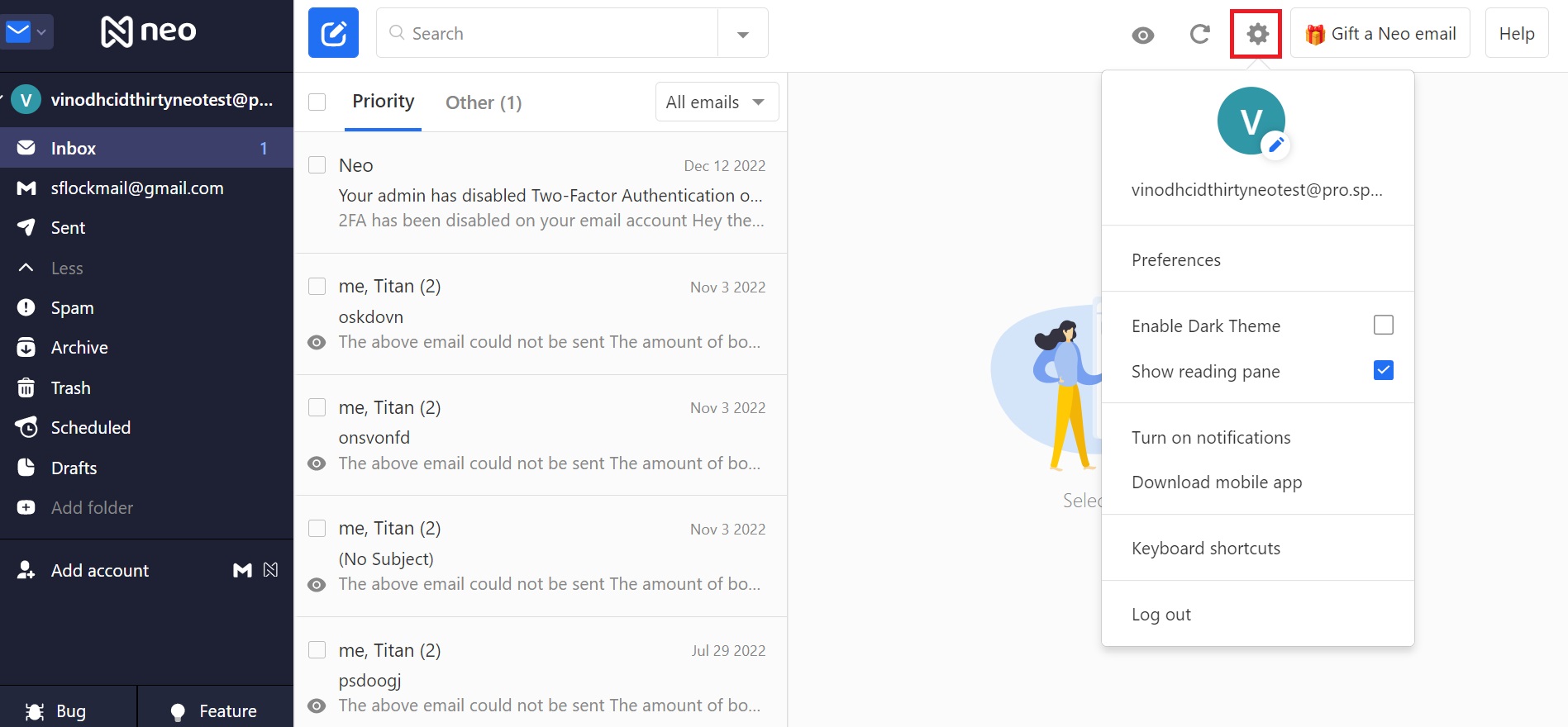Click the Archive box icon
The width and height of the screenshot is (1568, 727).
click(26, 347)
